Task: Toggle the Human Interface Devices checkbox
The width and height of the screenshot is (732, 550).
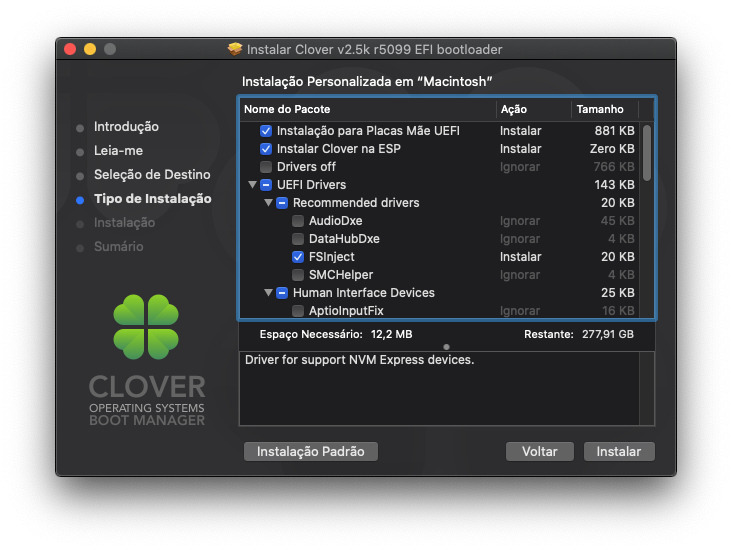Action: coord(282,293)
